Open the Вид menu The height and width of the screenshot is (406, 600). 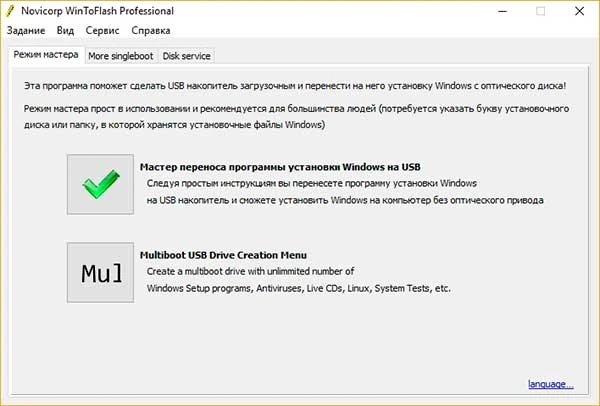tap(65, 31)
